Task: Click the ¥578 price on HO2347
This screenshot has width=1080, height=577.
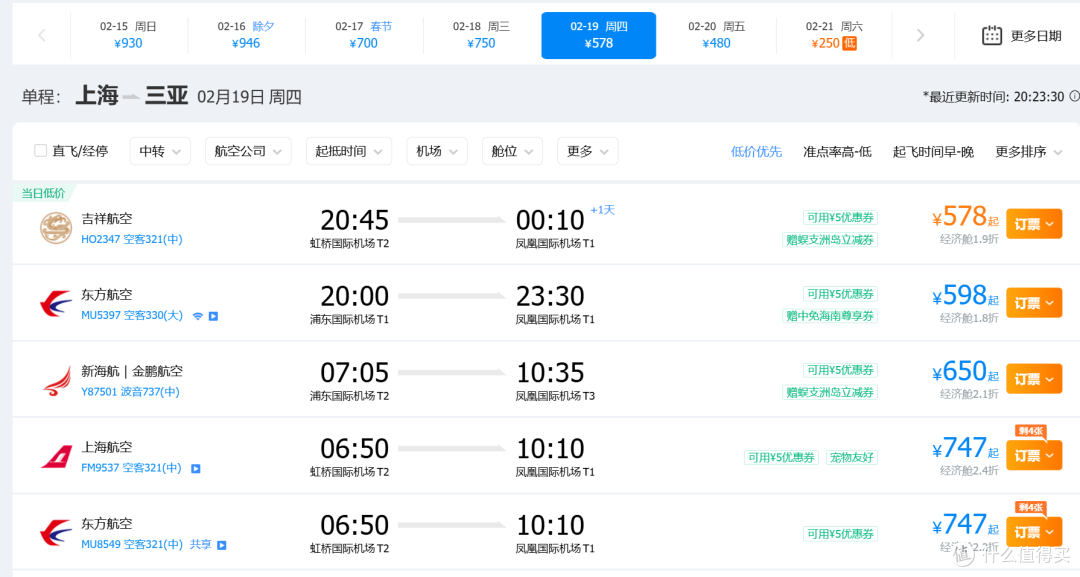Action: pyautogui.click(x=965, y=217)
